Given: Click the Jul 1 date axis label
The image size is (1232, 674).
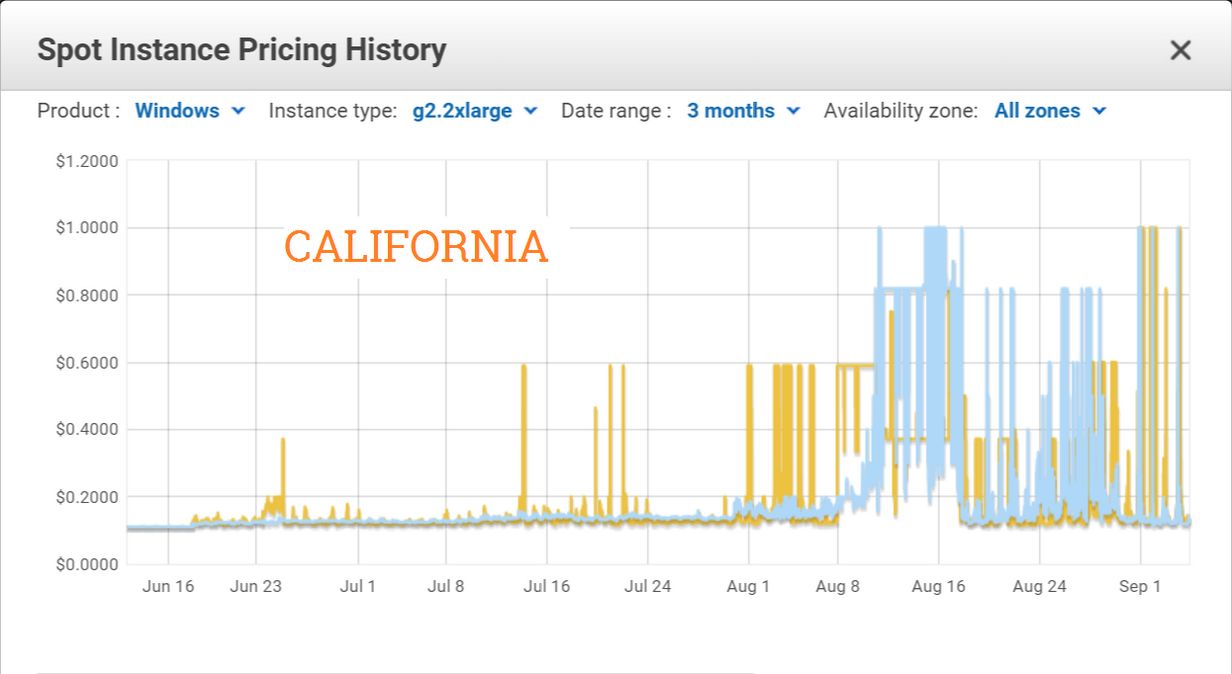Looking at the screenshot, I should [x=357, y=586].
